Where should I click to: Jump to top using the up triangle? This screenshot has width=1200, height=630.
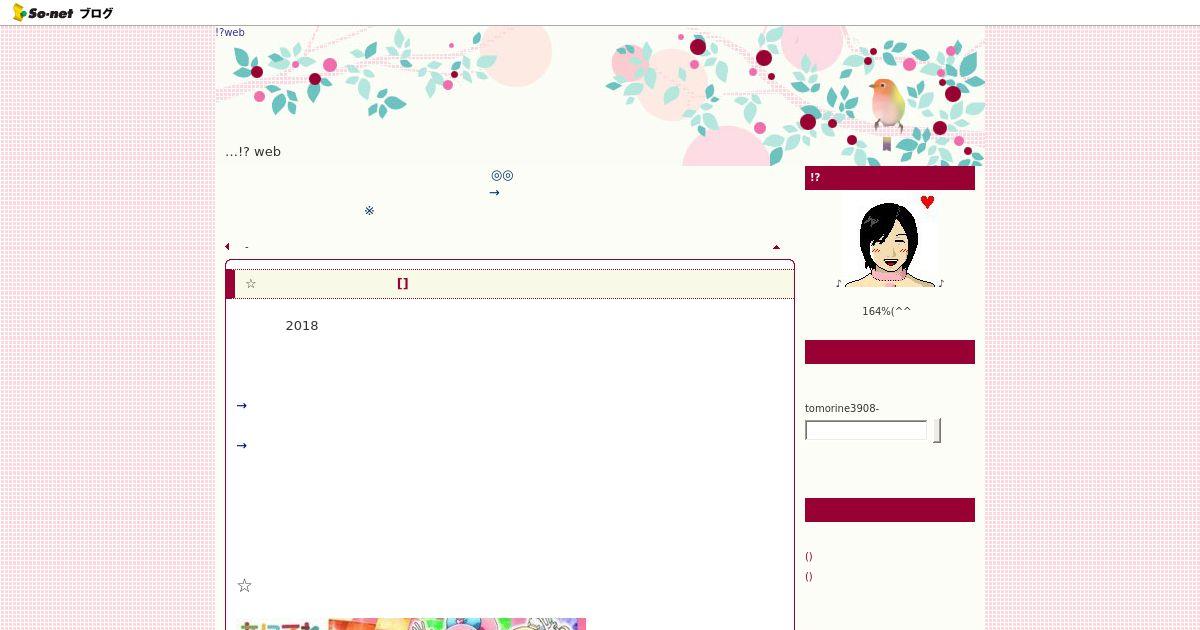[776, 246]
